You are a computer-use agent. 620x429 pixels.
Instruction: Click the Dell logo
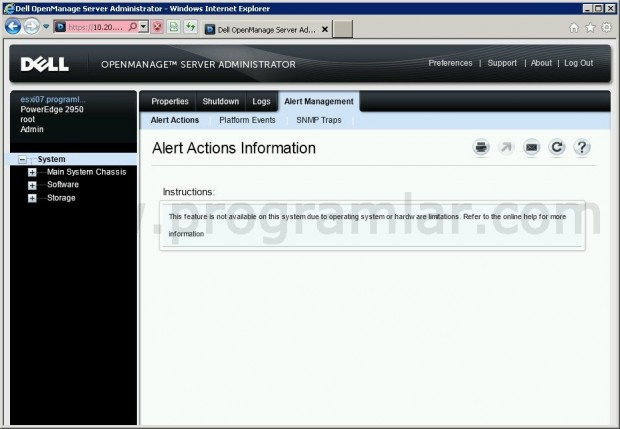pos(47,64)
